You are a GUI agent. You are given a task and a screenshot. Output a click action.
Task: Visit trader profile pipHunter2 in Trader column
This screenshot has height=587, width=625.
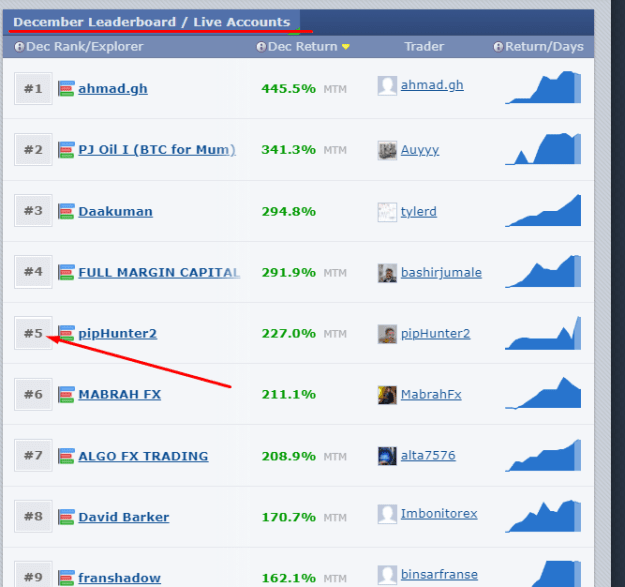(x=435, y=334)
